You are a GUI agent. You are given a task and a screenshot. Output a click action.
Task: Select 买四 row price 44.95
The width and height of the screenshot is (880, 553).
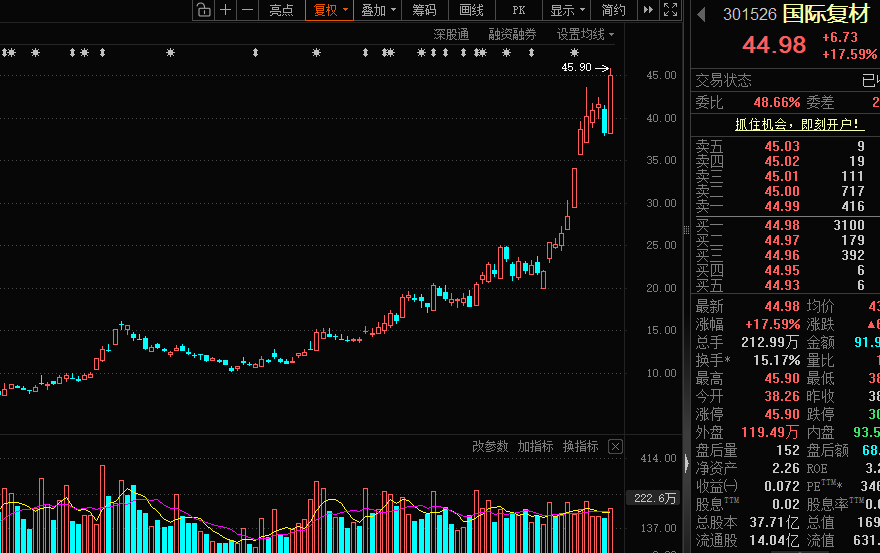coord(782,271)
